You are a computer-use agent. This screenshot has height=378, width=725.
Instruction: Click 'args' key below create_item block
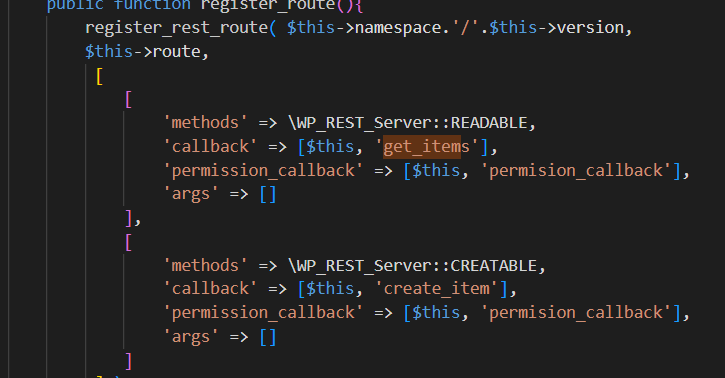pyautogui.click(x=191, y=337)
